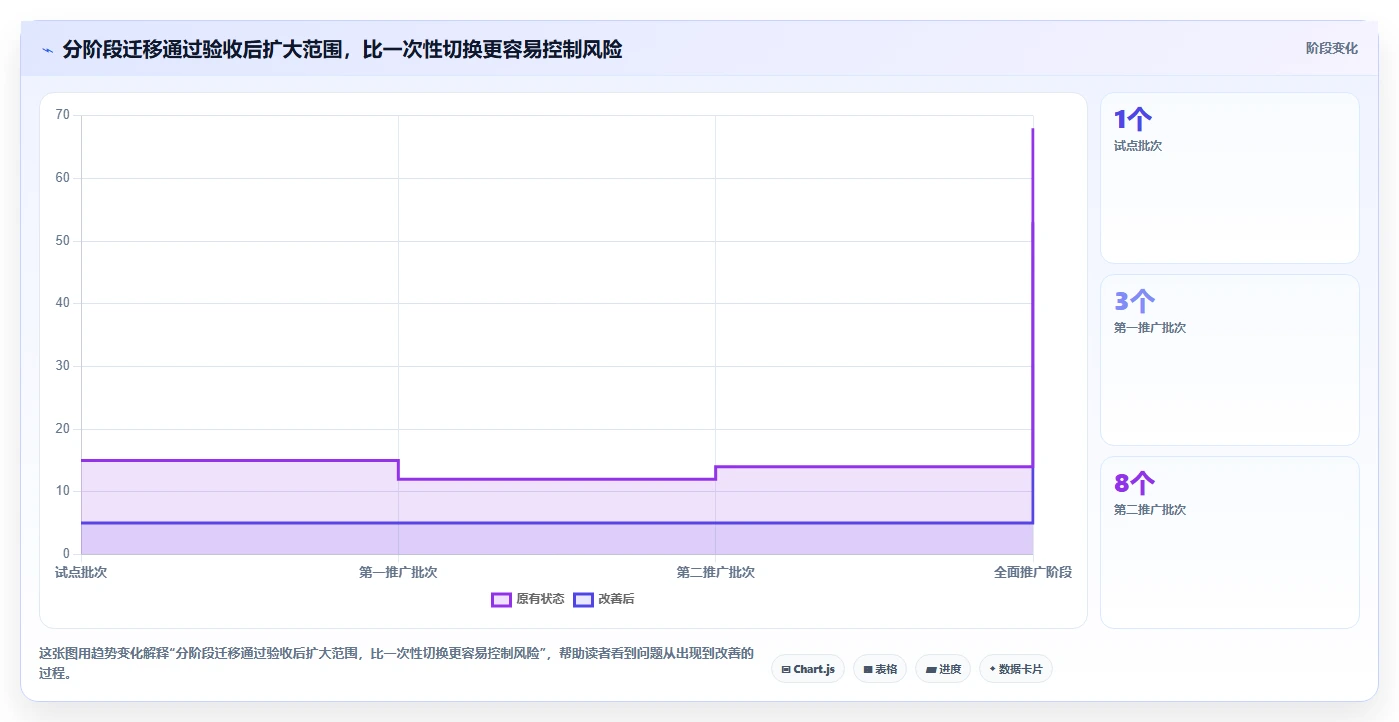
Task: Select the Chart.js tag
Action: click(x=808, y=669)
